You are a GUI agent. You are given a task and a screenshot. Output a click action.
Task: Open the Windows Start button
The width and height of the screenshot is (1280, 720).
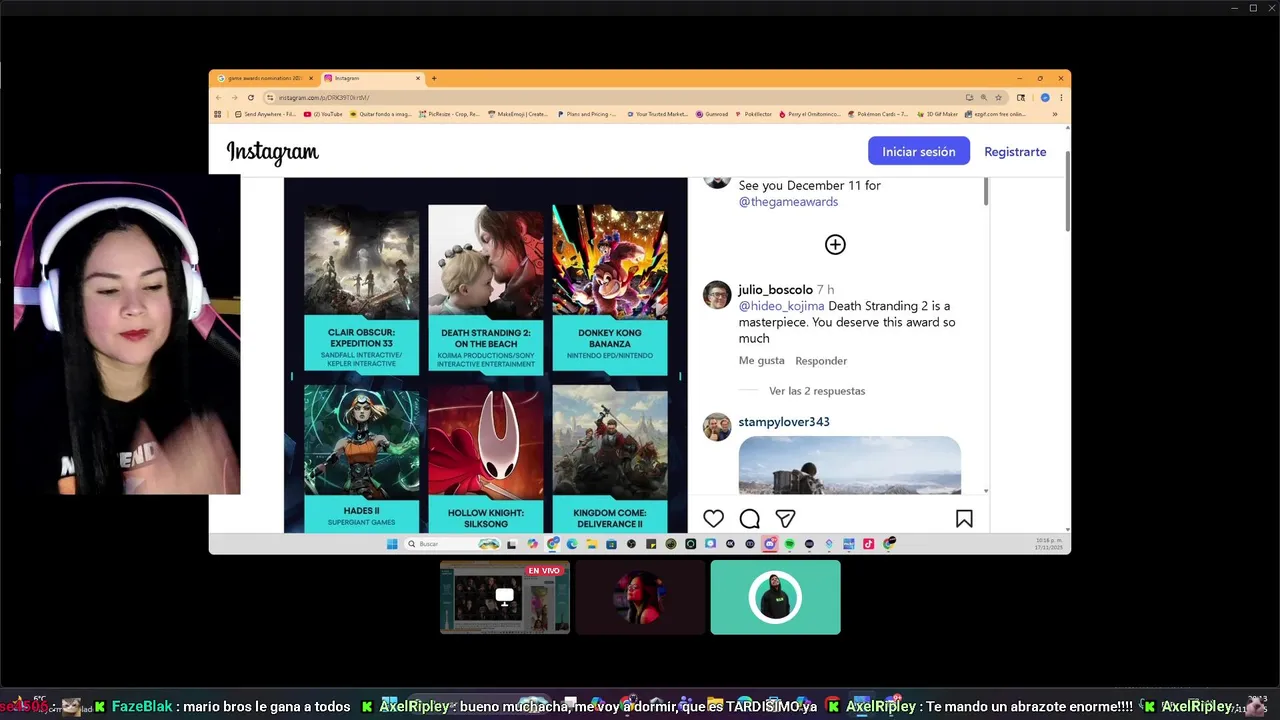(x=392, y=544)
